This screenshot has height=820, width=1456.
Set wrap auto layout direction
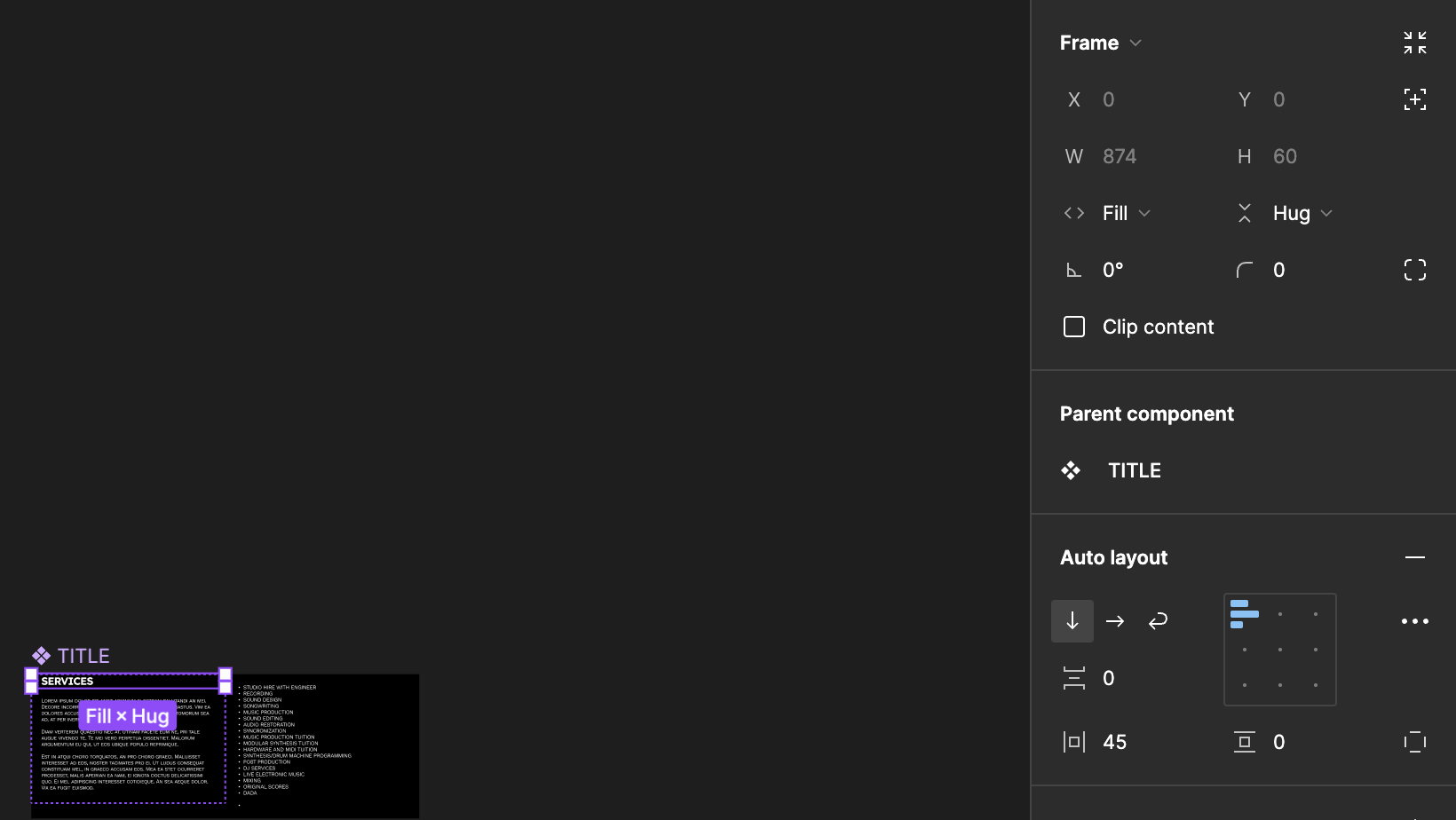pos(1158,621)
